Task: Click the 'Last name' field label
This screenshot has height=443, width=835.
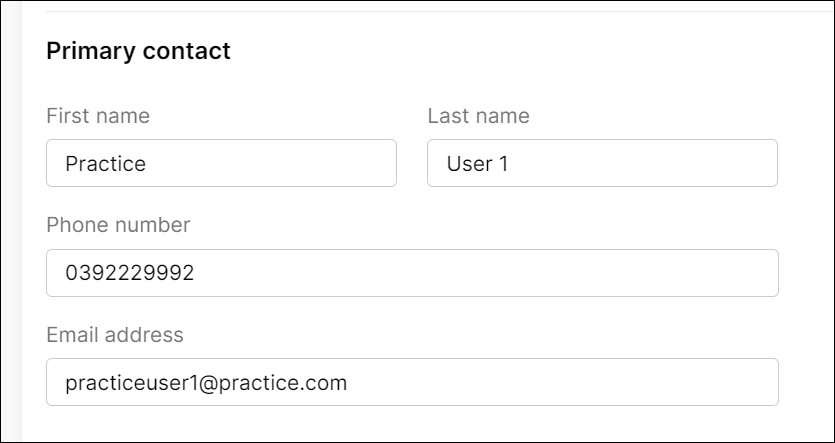Action: click(x=478, y=116)
